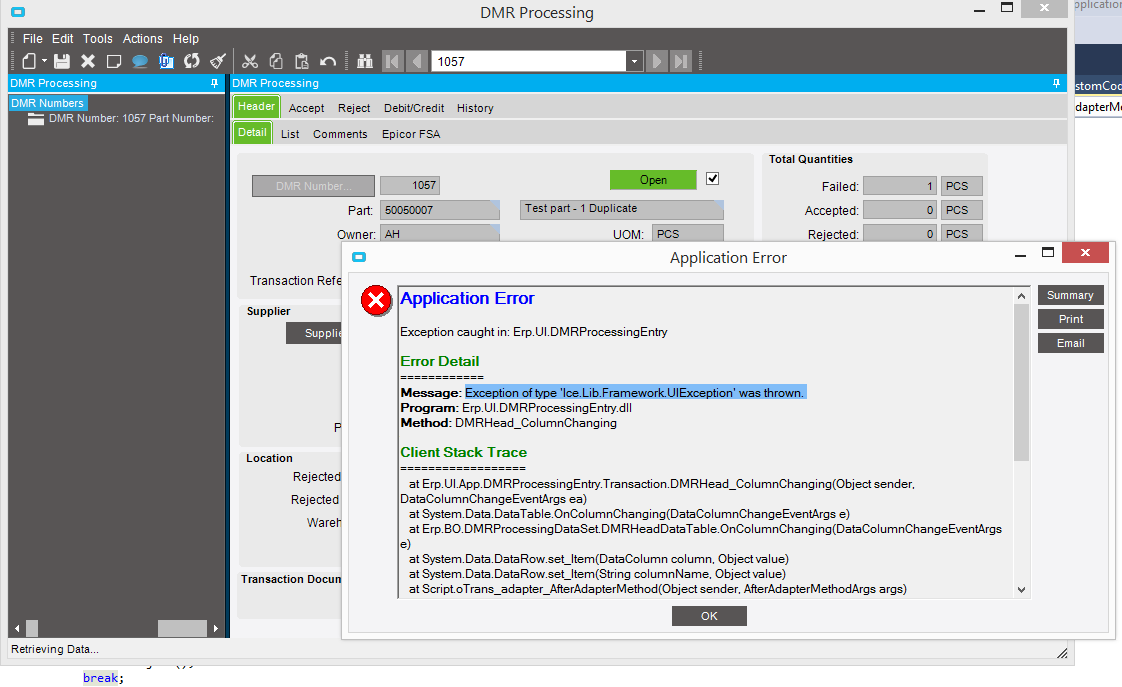1122x687 pixels.
Task: Click the Undo arrow icon
Action: point(328,62)
